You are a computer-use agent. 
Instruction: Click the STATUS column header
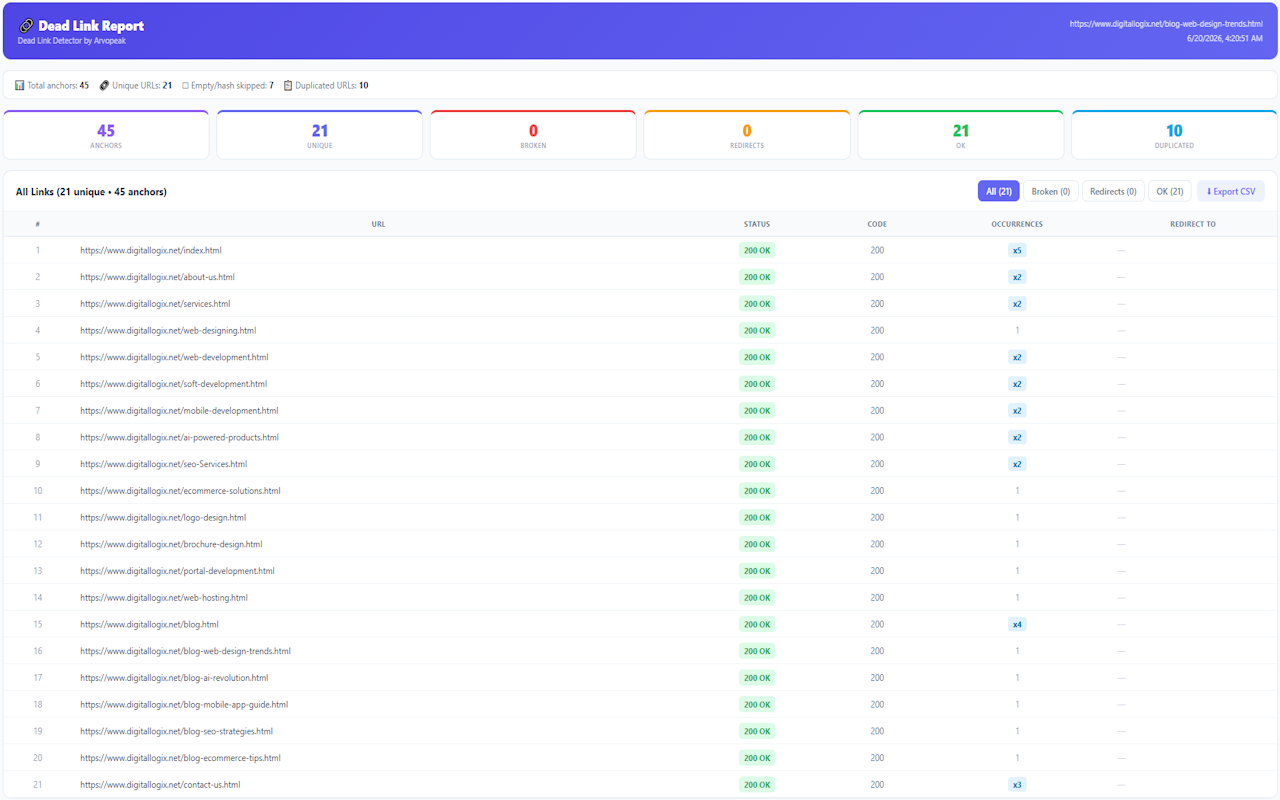[x=757, y=224]
